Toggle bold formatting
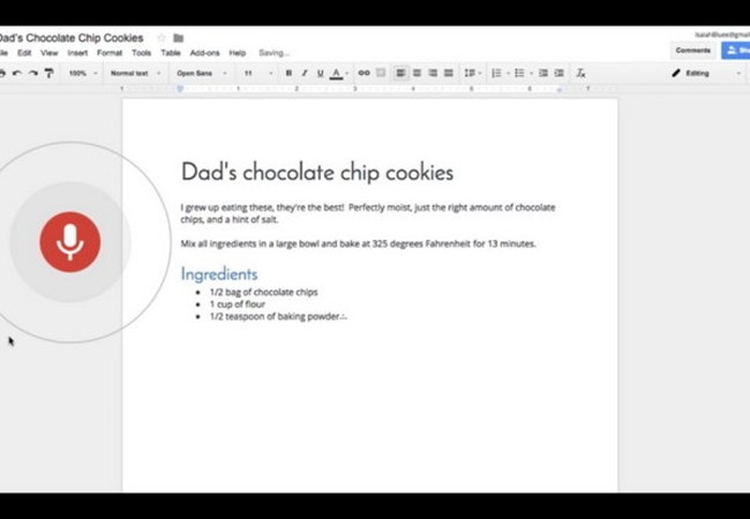This screenshot has height=519, width=750. 289,73
